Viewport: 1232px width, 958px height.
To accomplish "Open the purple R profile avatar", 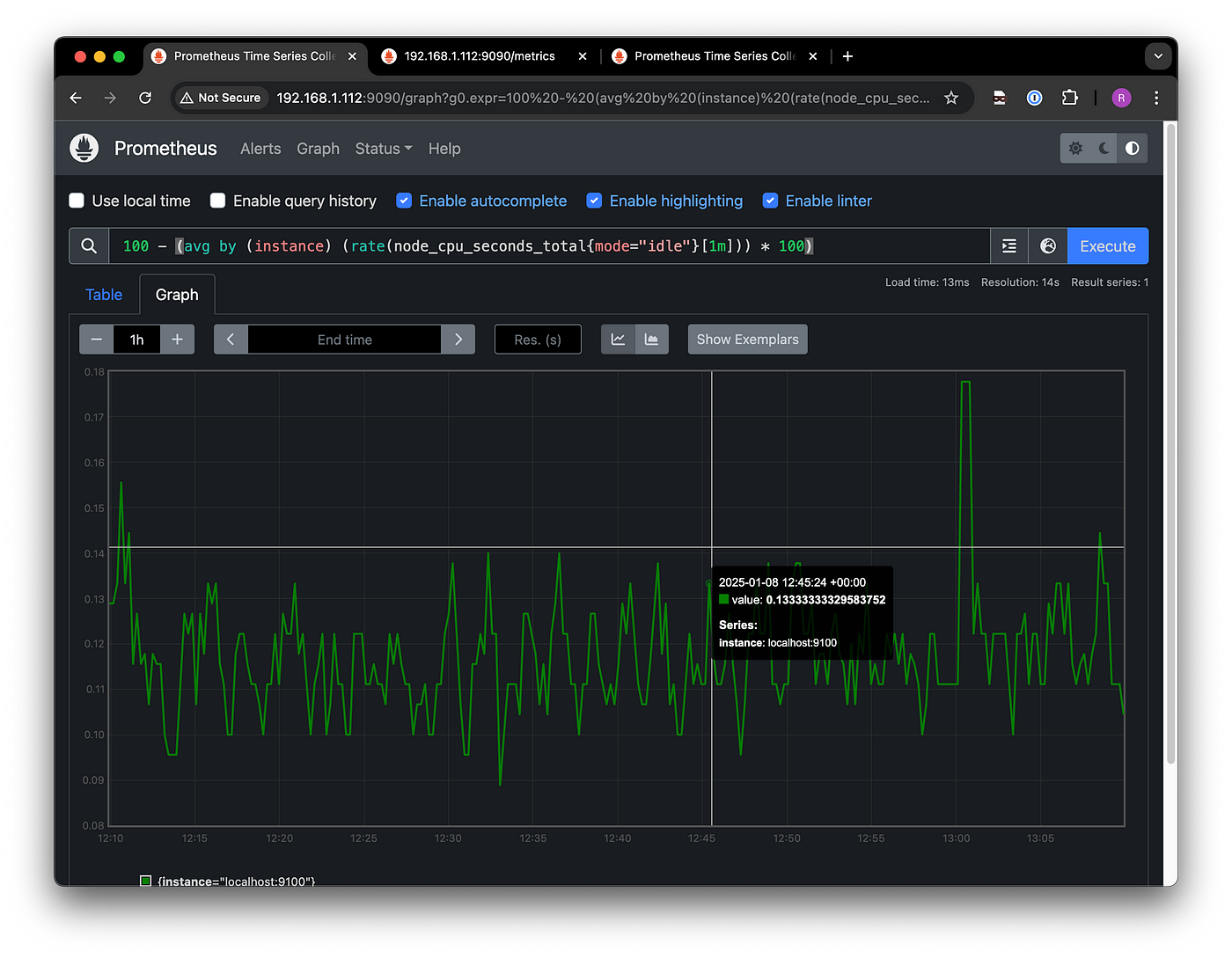I will tap(1121, 98).
